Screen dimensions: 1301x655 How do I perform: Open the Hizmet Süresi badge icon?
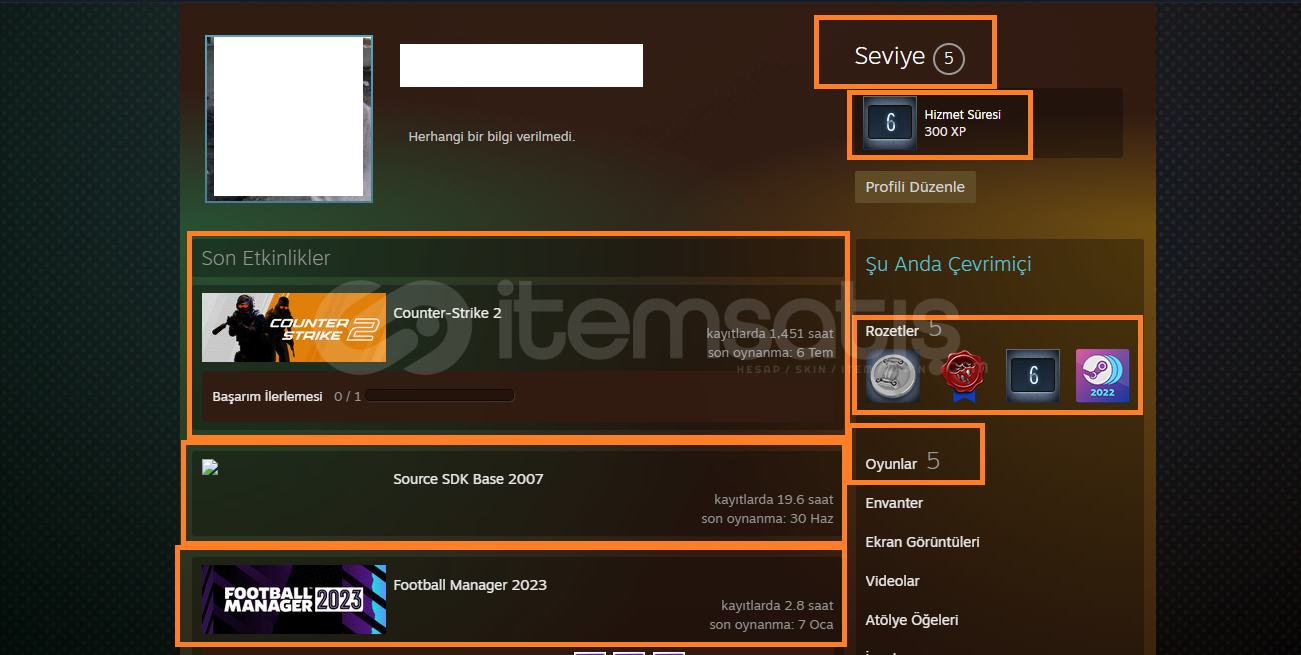889,123
